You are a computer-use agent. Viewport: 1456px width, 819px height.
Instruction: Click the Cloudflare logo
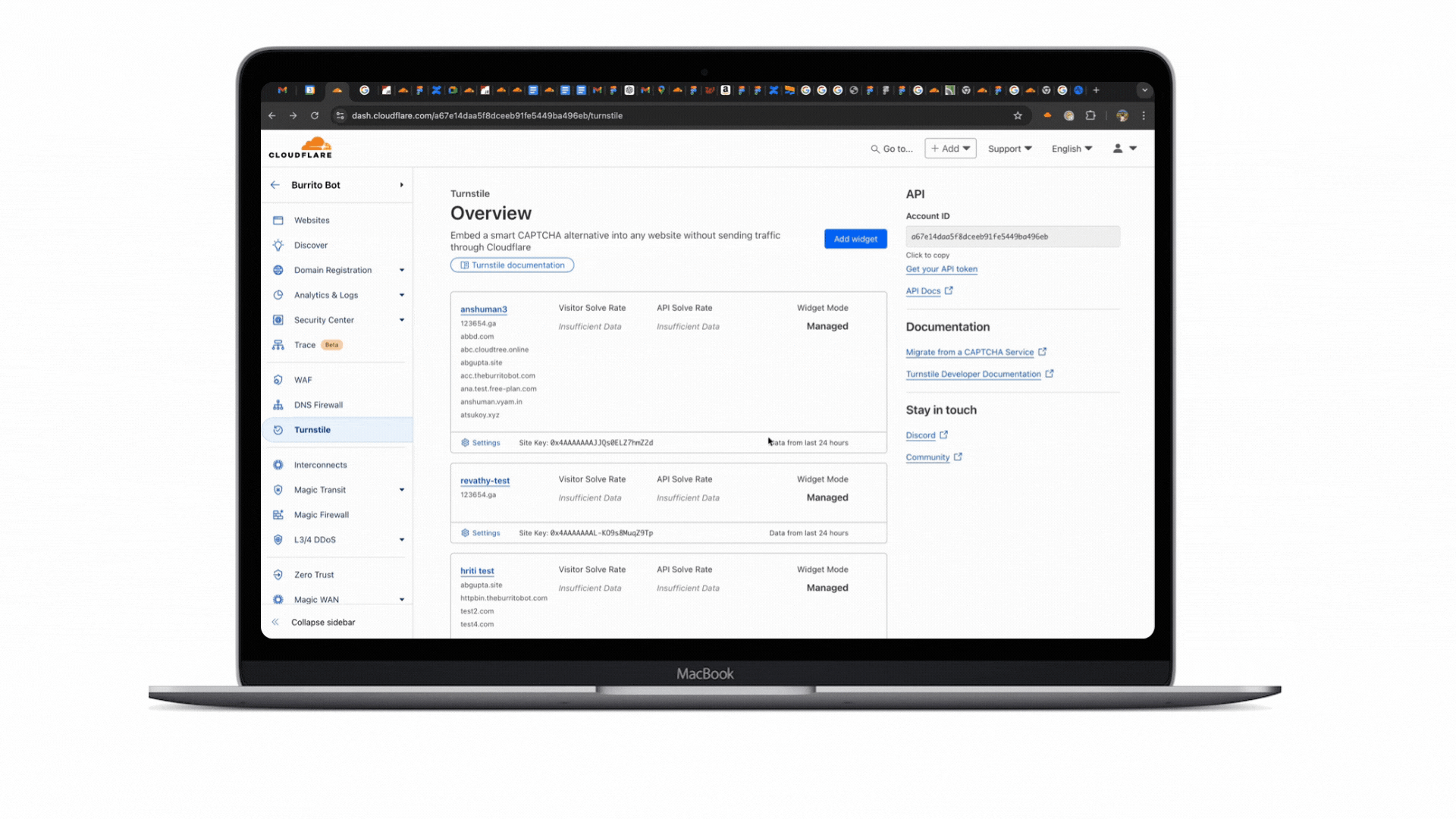click(x=300, y=148)
